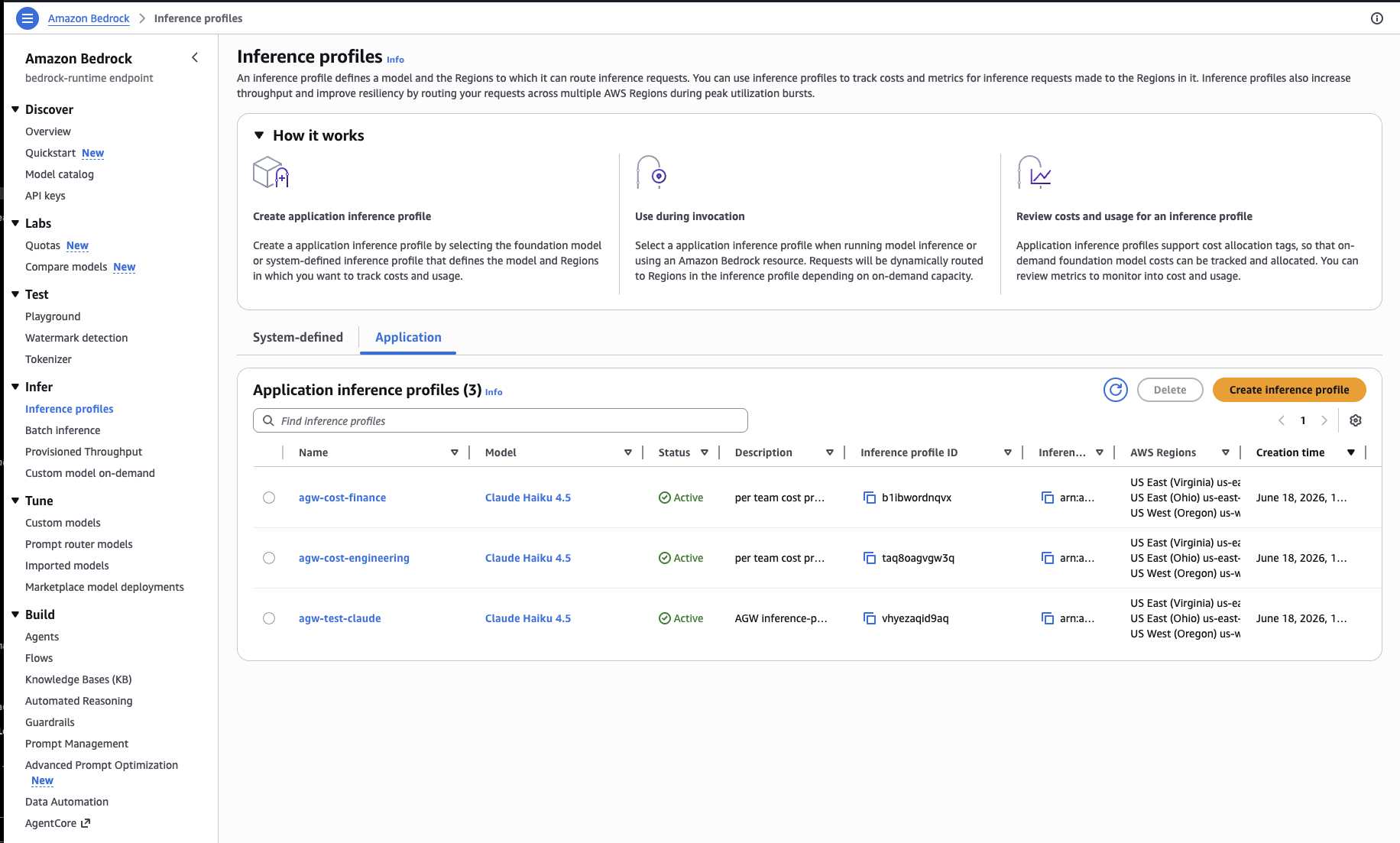Copy inference profile ID vhyezaqid9aq

(870, 618)
